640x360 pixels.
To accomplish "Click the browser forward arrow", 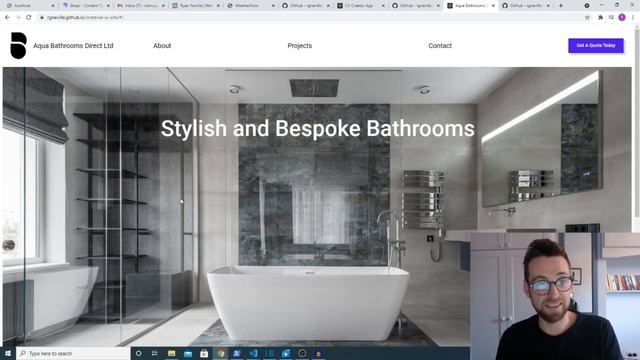I will point(18,18).
